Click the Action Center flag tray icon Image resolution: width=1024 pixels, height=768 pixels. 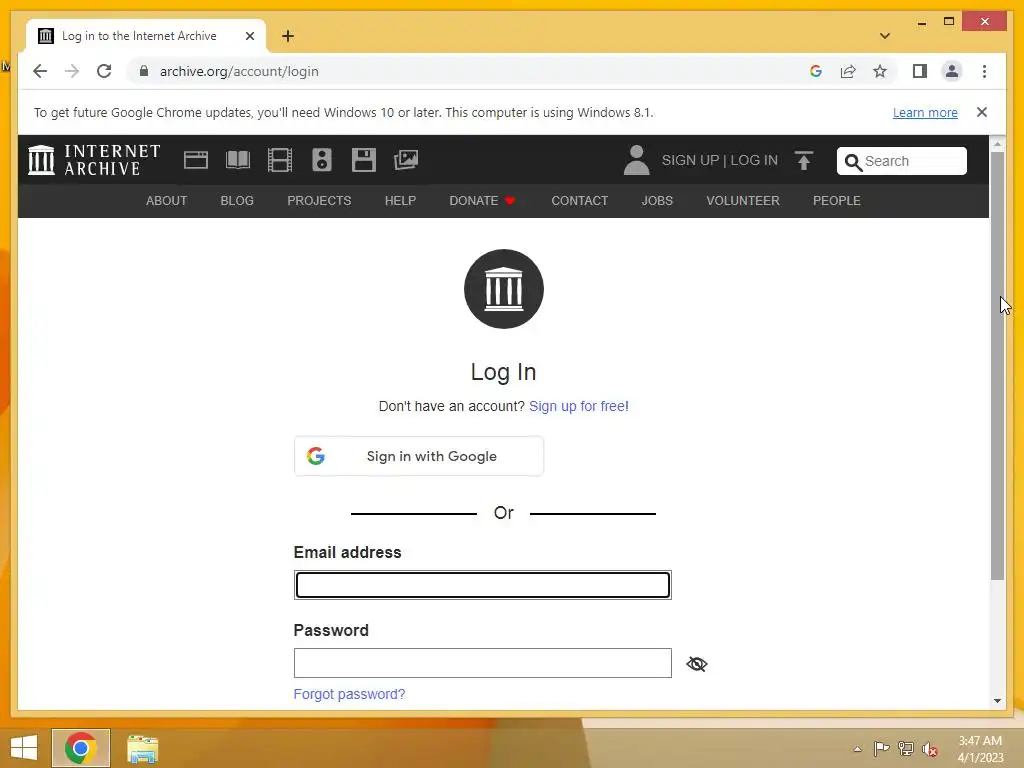[881, 749]
